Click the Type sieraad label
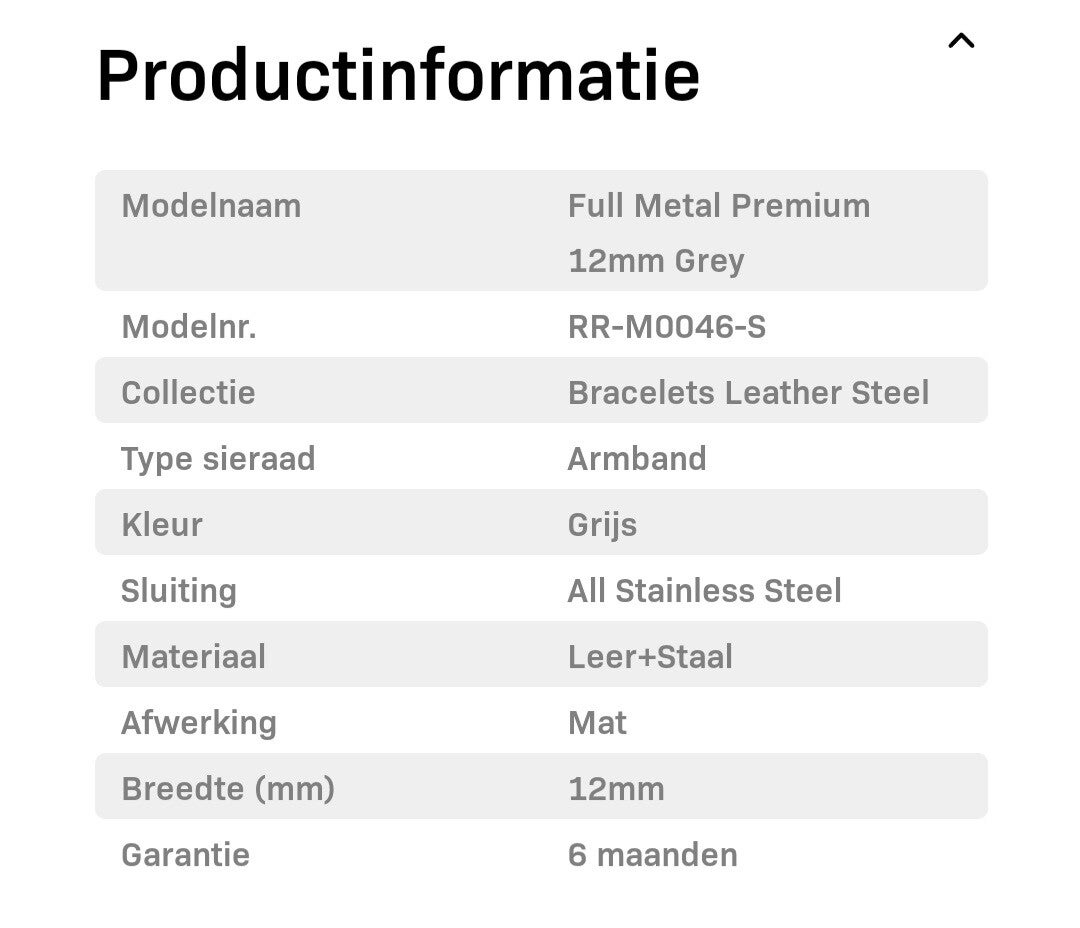This screenshot has height=928, width=1080. (218, 459)
